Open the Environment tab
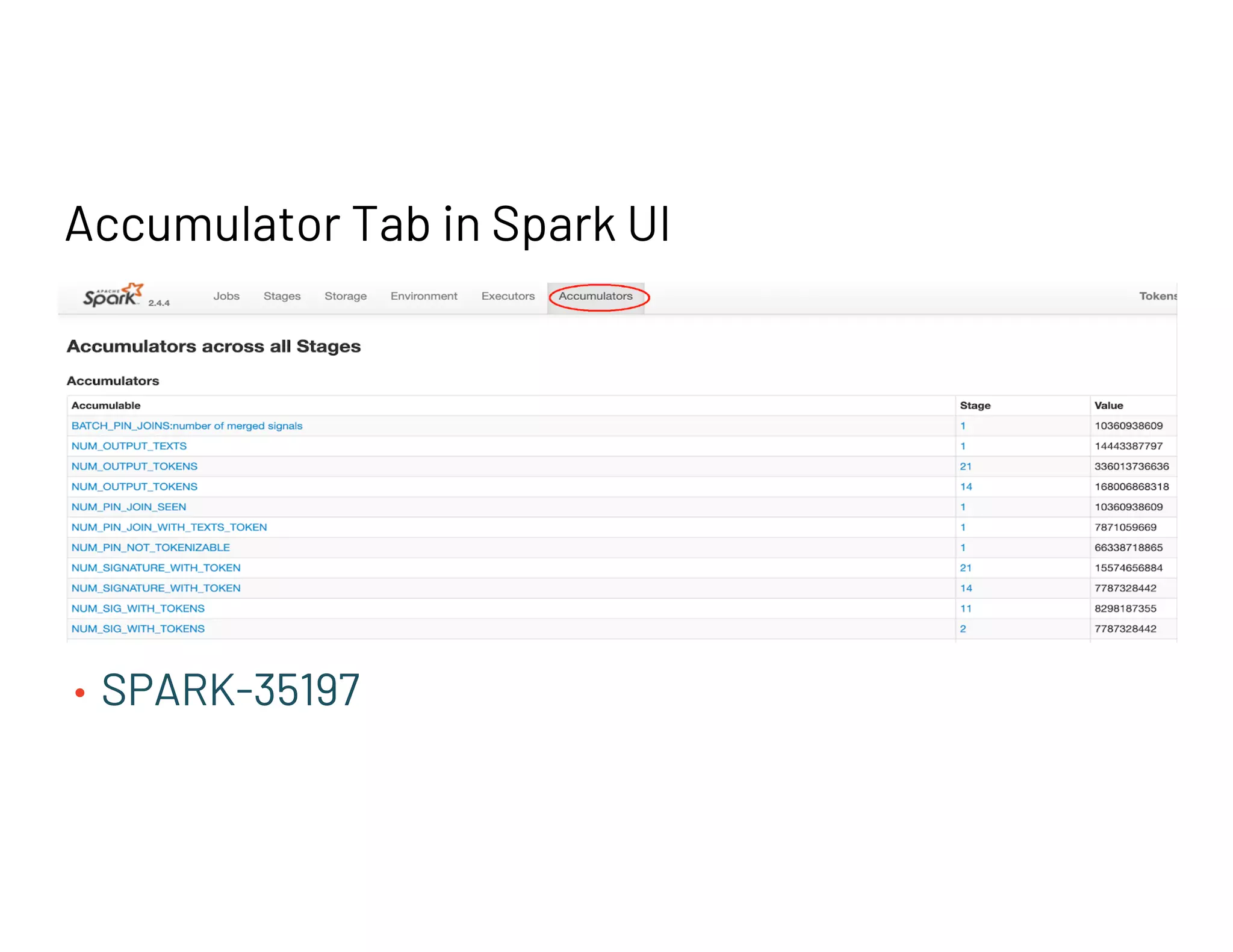Image resolution: width=1233 pixels, height=952 pixels. click(424, 296)
